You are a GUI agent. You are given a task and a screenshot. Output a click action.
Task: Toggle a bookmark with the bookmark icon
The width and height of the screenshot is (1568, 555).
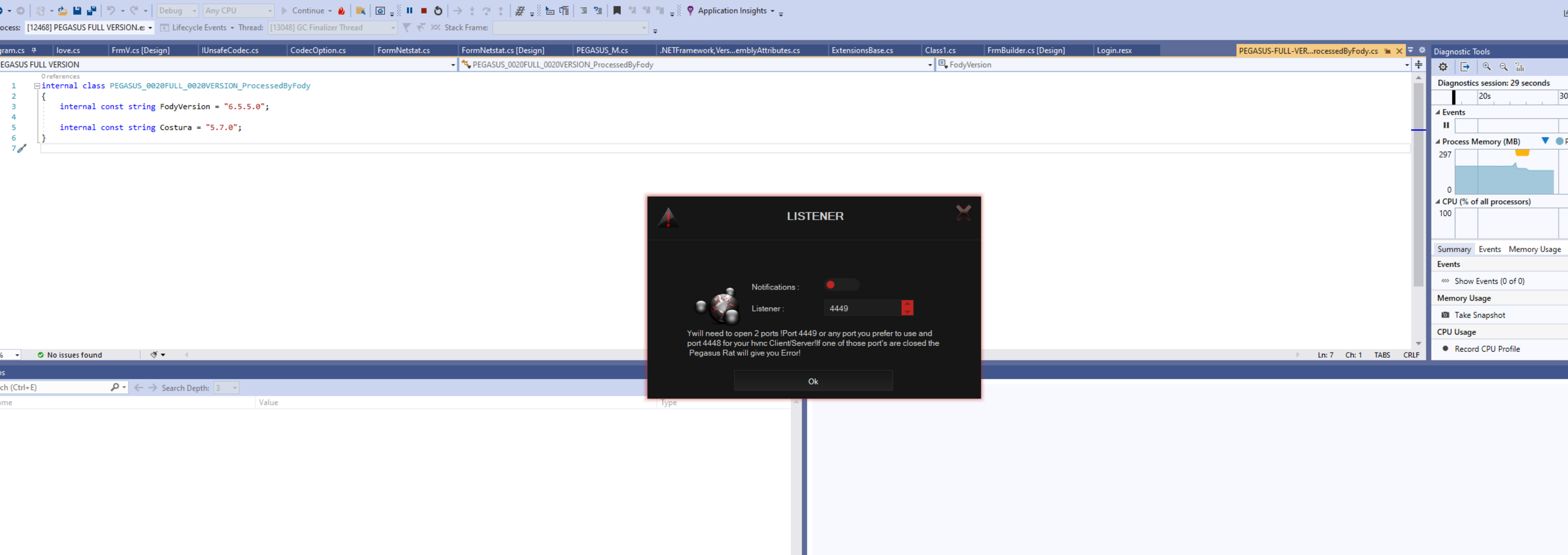point(617,10)
